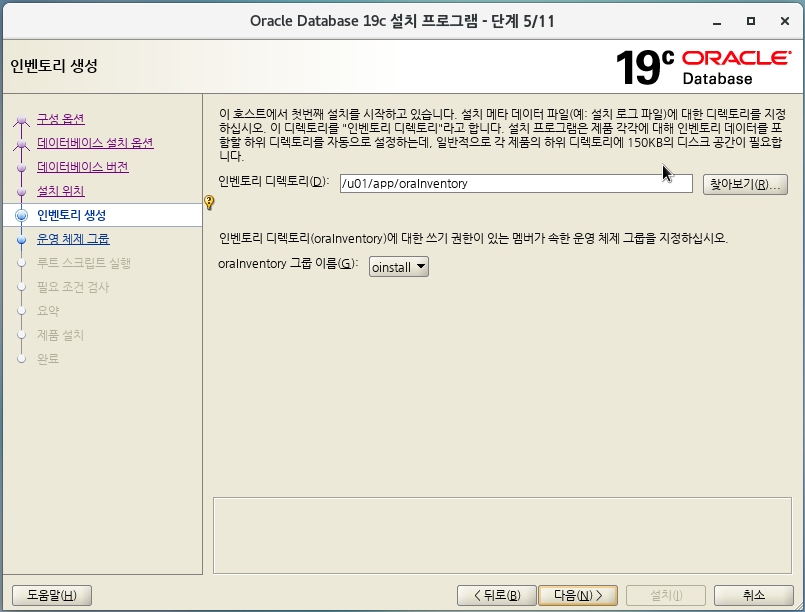Go back with the 뒤로(B) button
The width and height of the screenshot is (805, 612).
[x=496, y=596]
